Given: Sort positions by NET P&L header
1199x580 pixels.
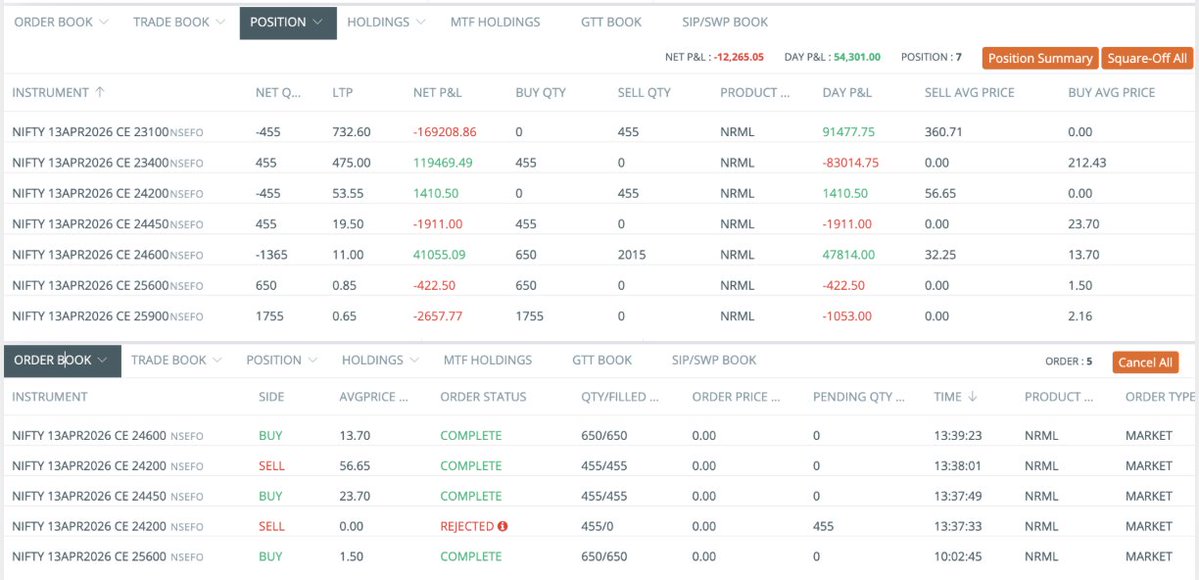Looking at the screenshot, I should pos(437,93).
